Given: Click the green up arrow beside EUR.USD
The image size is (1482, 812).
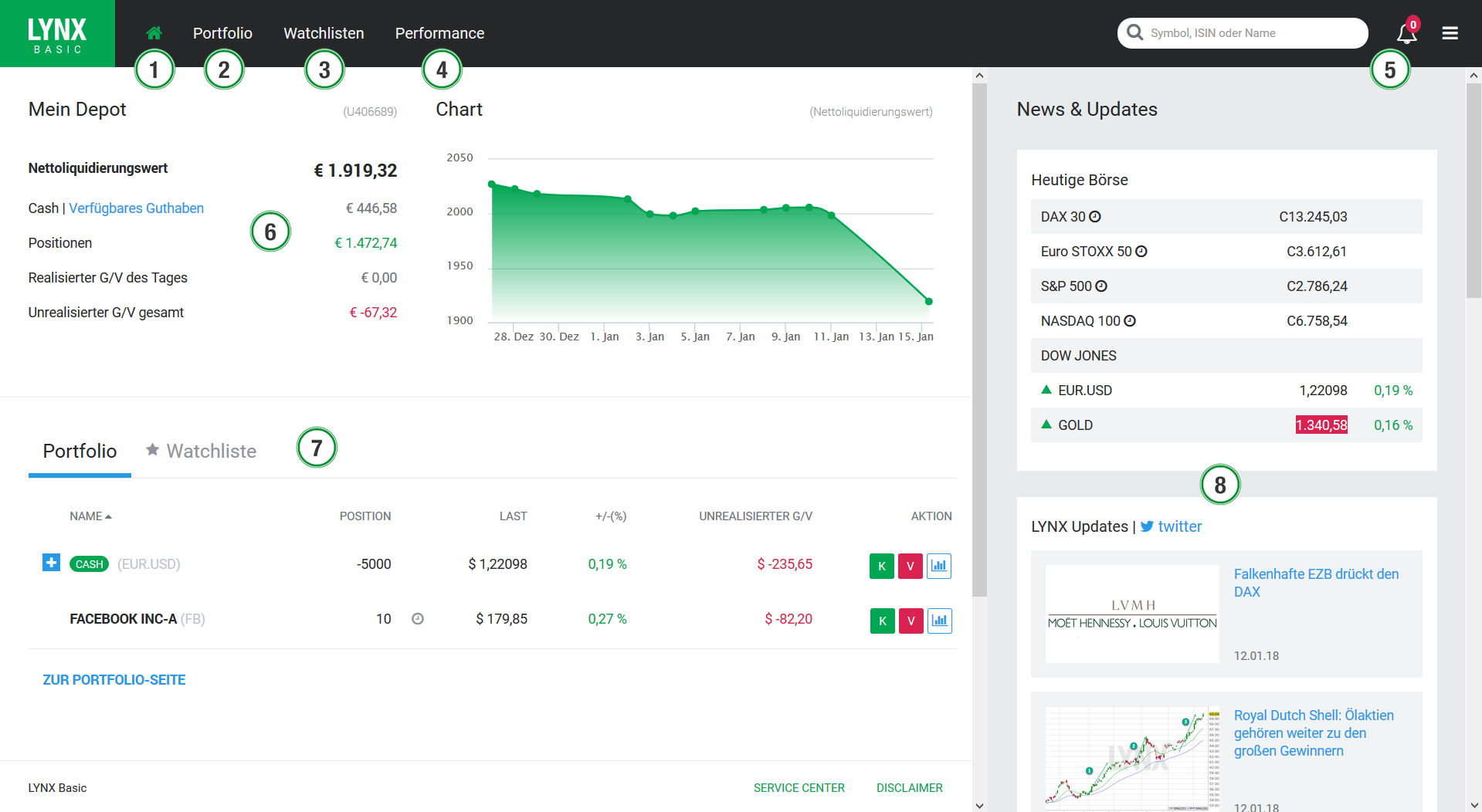Looking at the screenshot, I should tap(1046, 390).
